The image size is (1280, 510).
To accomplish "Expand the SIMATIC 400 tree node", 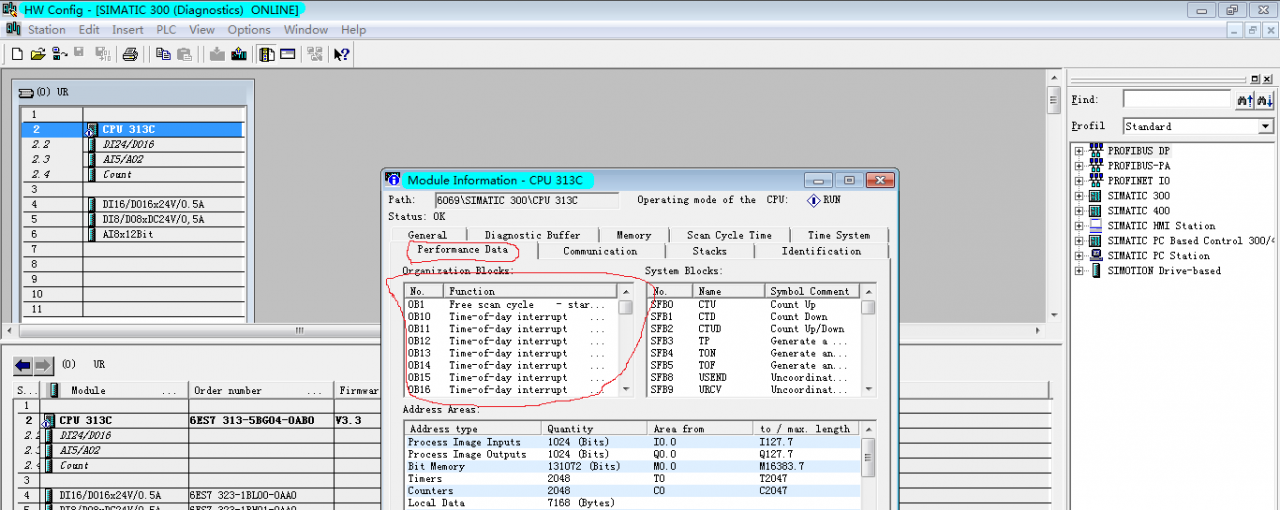I will coord(1079,211).
